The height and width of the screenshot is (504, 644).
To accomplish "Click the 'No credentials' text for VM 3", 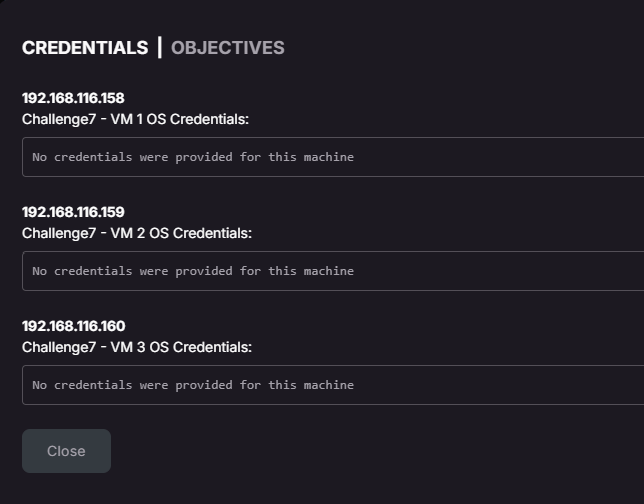I will click(193, 385).
